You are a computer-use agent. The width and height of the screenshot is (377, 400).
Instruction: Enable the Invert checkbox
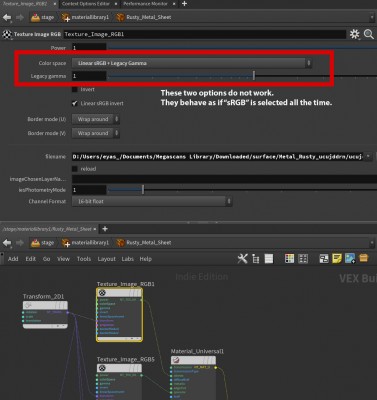click(x=75, y=89)
